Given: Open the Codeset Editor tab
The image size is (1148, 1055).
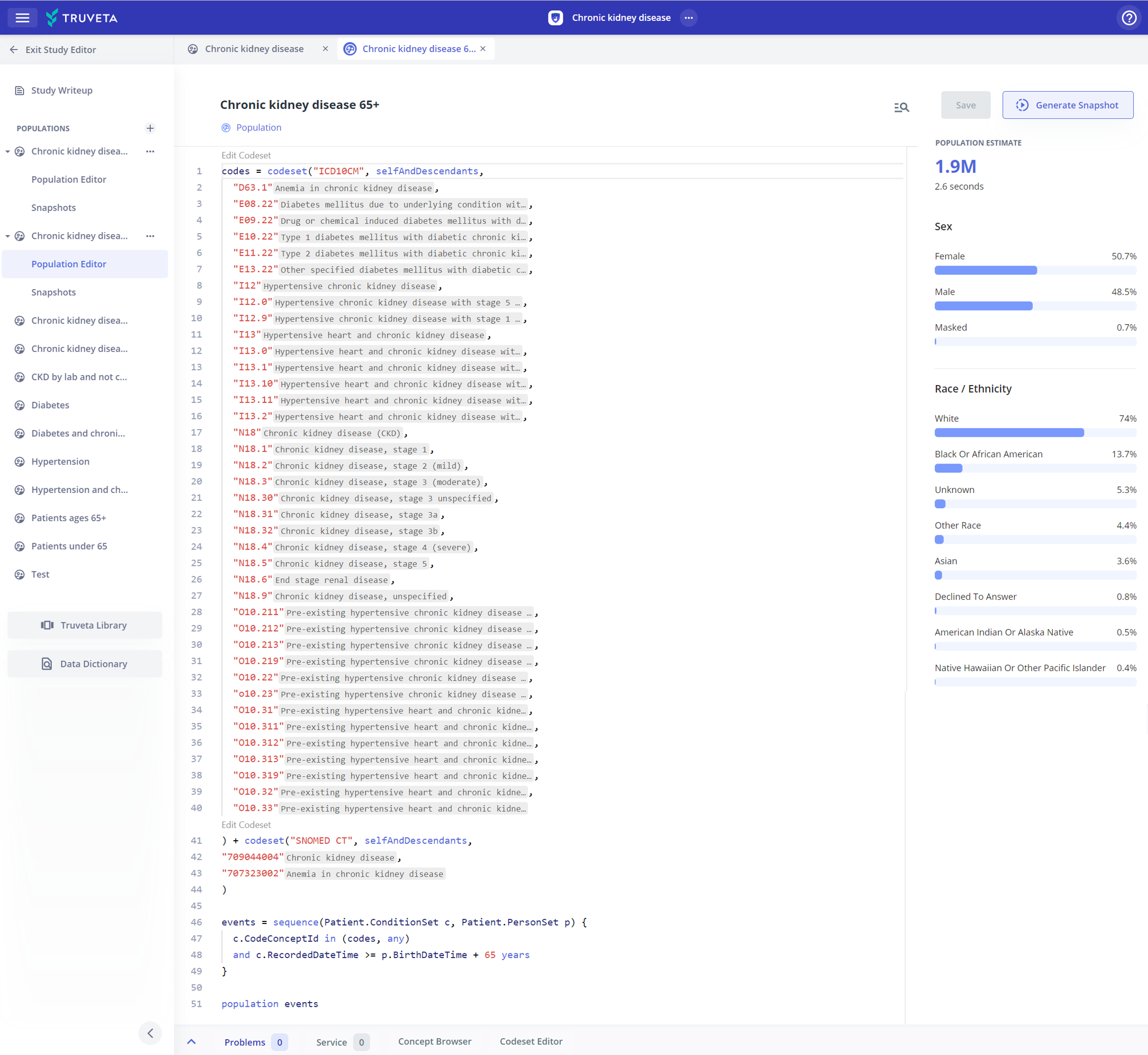Looking at the screenshot, I should pyautogui.click(x=531, y=1041).
